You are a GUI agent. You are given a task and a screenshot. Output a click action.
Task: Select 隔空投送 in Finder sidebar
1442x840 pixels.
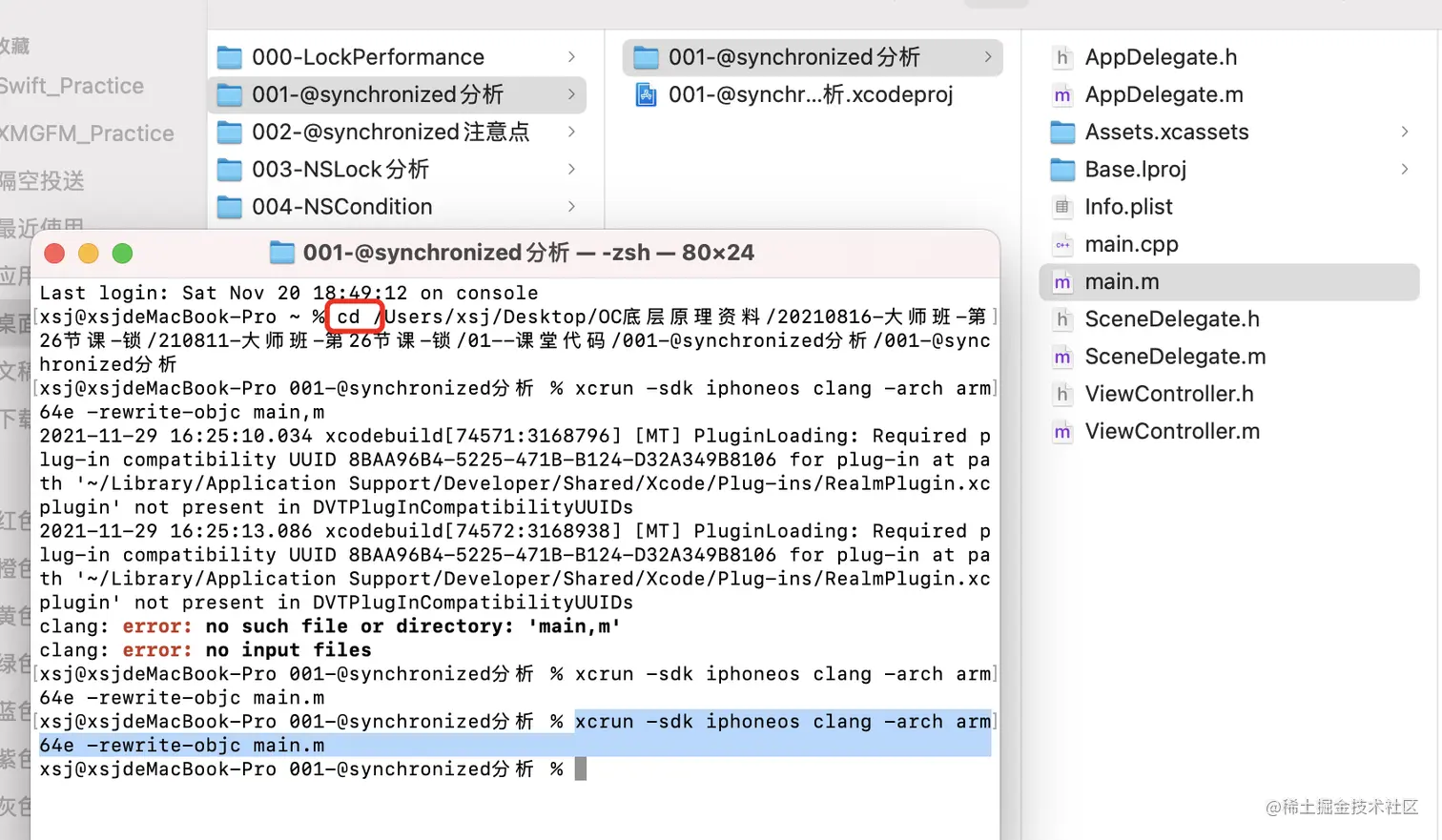click(x=42, y=180)
